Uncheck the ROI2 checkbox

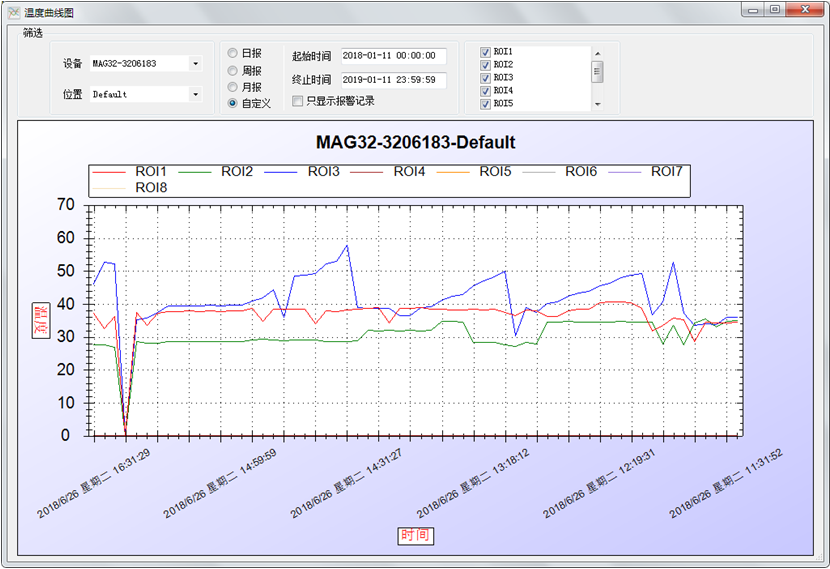click(485, 65)
